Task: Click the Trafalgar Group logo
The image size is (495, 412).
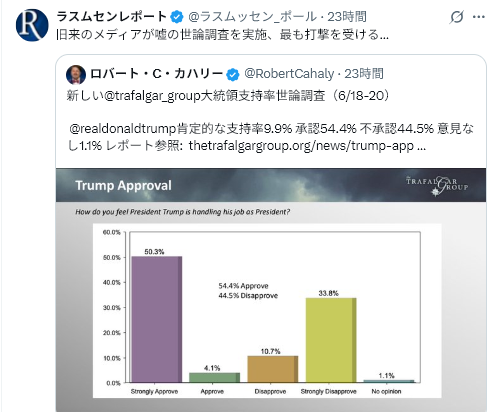Action: [x=437, y=185]
